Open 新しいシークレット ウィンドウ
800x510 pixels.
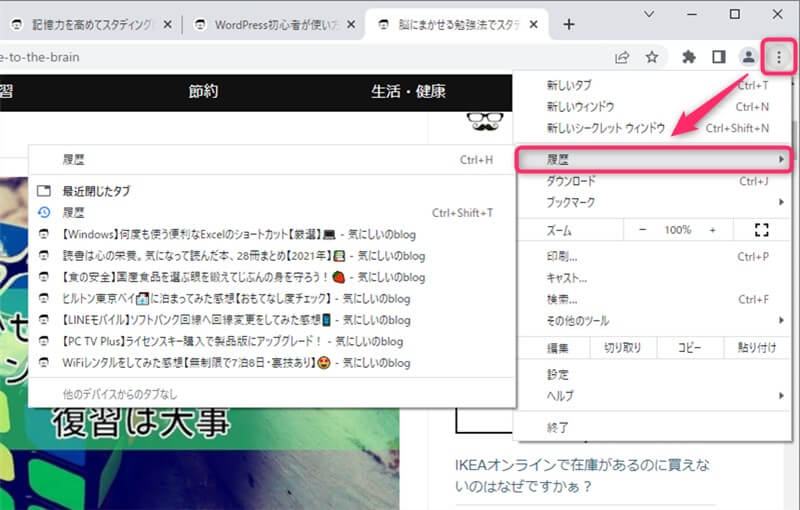653,128
